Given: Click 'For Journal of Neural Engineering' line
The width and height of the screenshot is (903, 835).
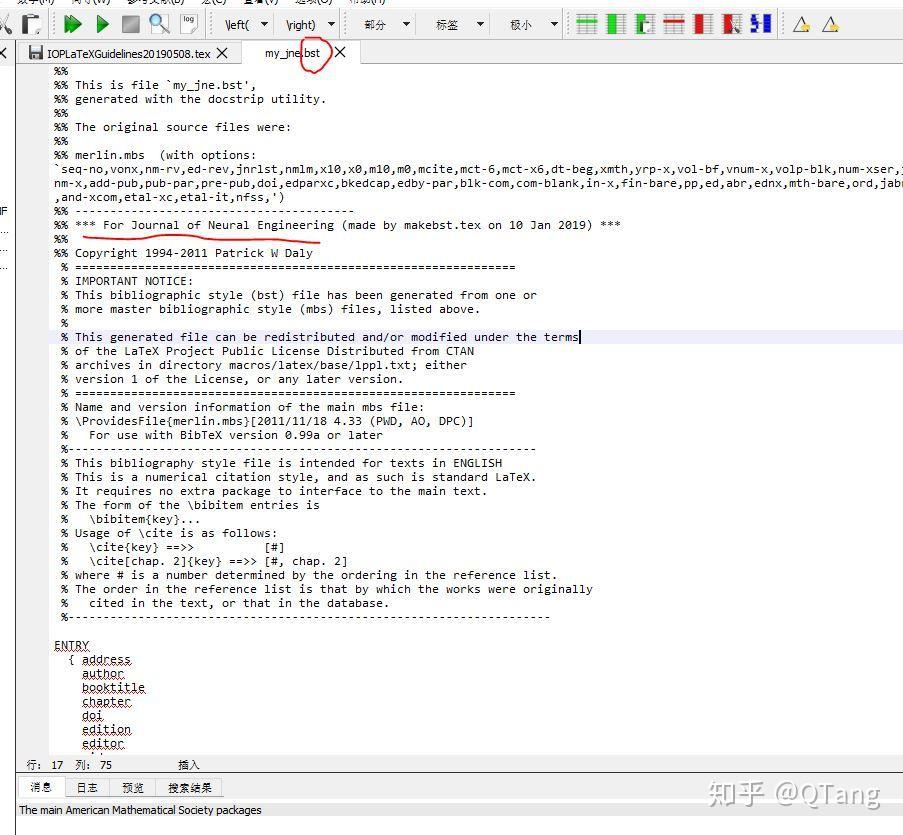Looking at the screenshot, I should (337, 225).
